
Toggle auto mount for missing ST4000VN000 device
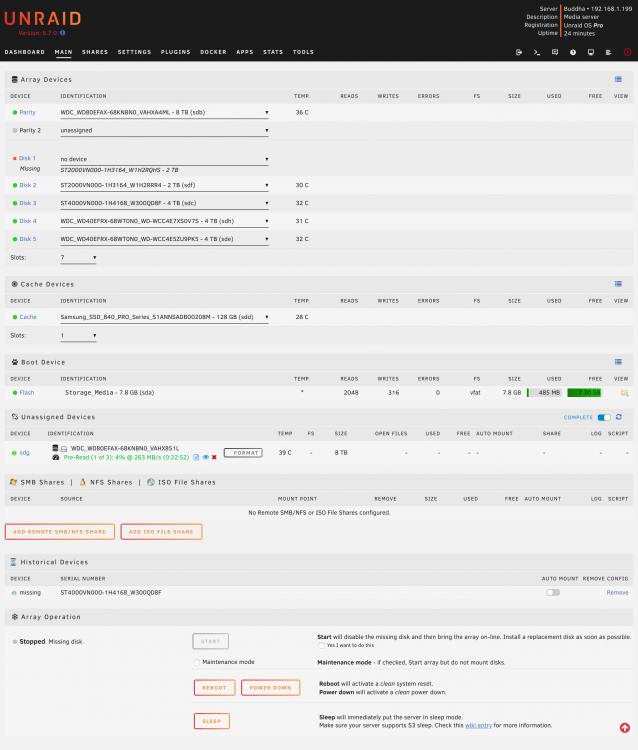[x=553, y=593]
